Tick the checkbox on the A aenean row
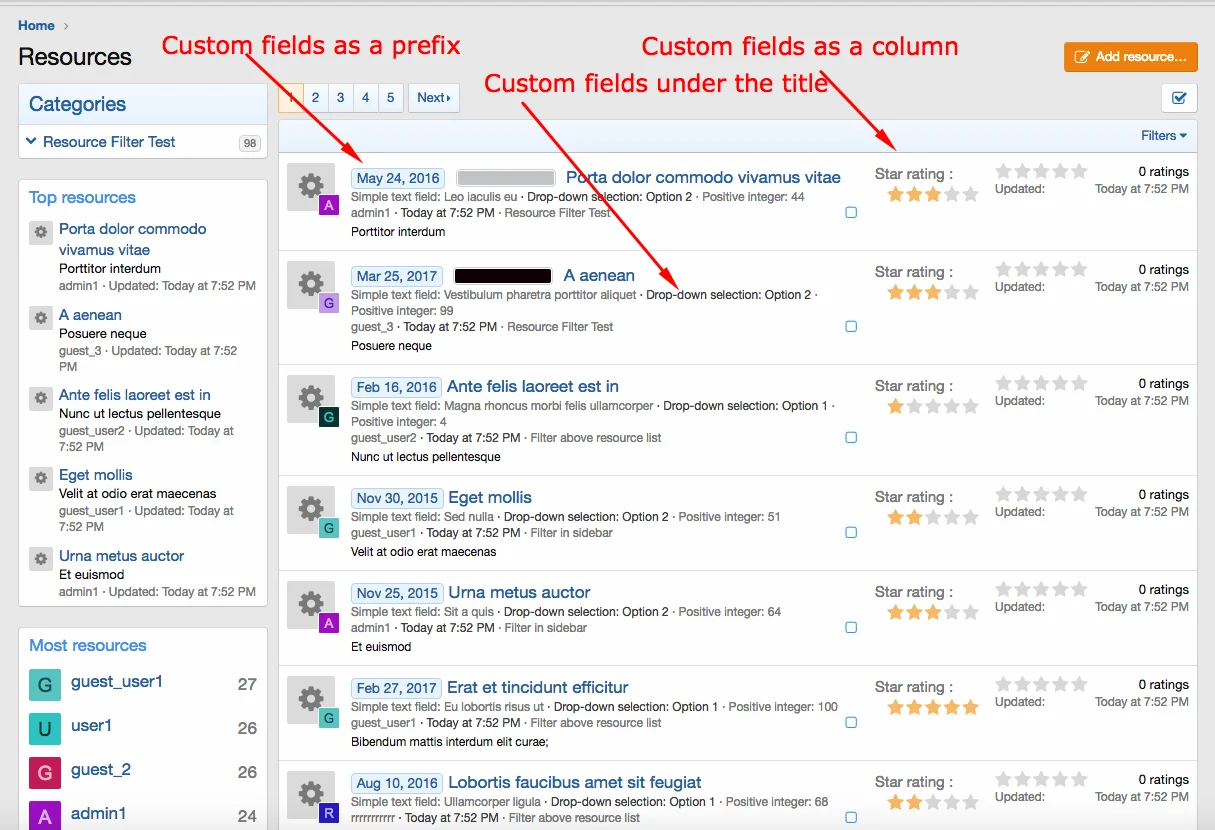 coord(851,326)
